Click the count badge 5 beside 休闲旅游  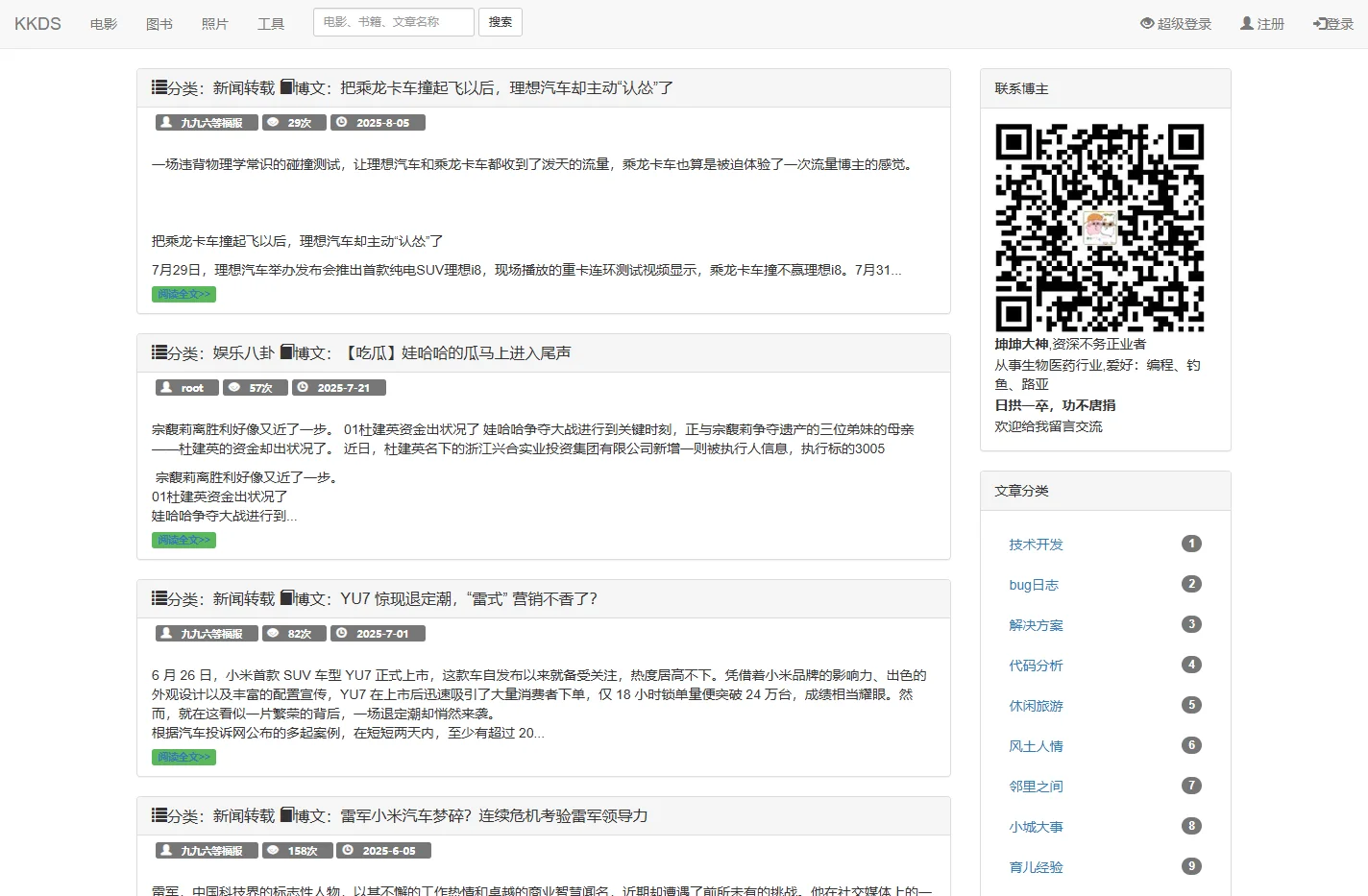coord(1191,705)
